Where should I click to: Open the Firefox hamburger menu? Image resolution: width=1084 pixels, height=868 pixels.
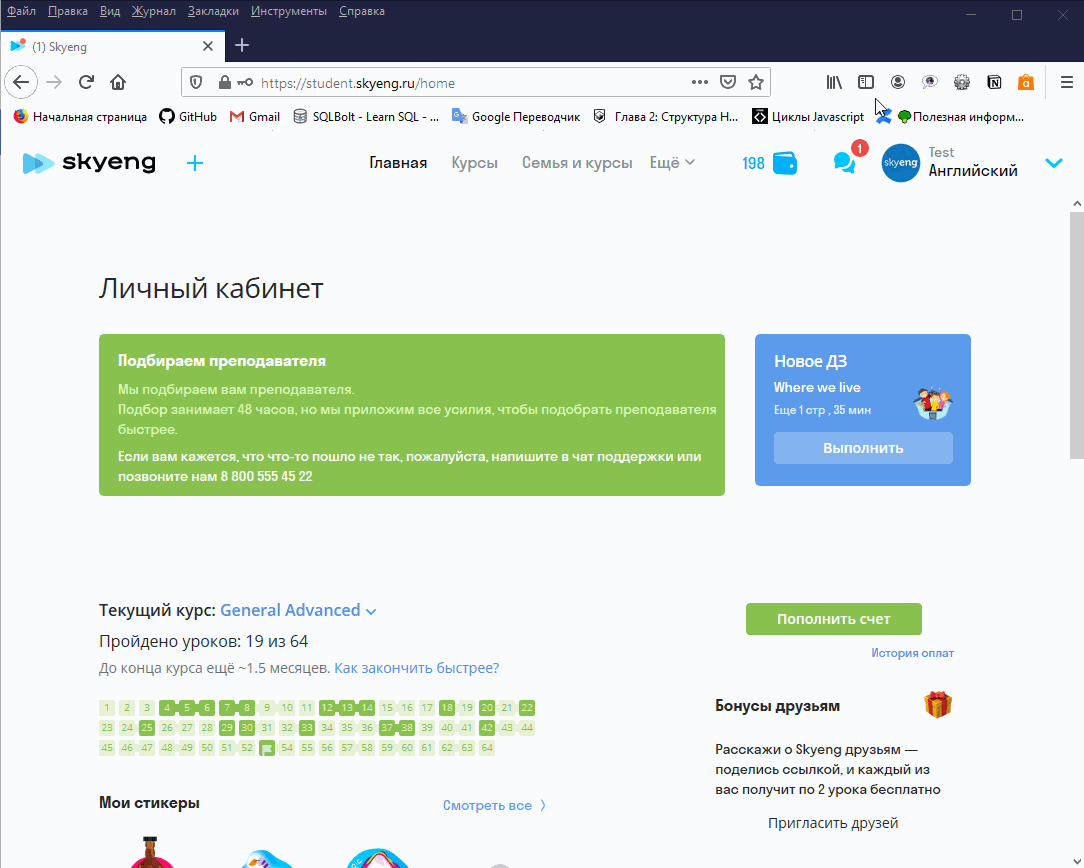click(1067, 82)
